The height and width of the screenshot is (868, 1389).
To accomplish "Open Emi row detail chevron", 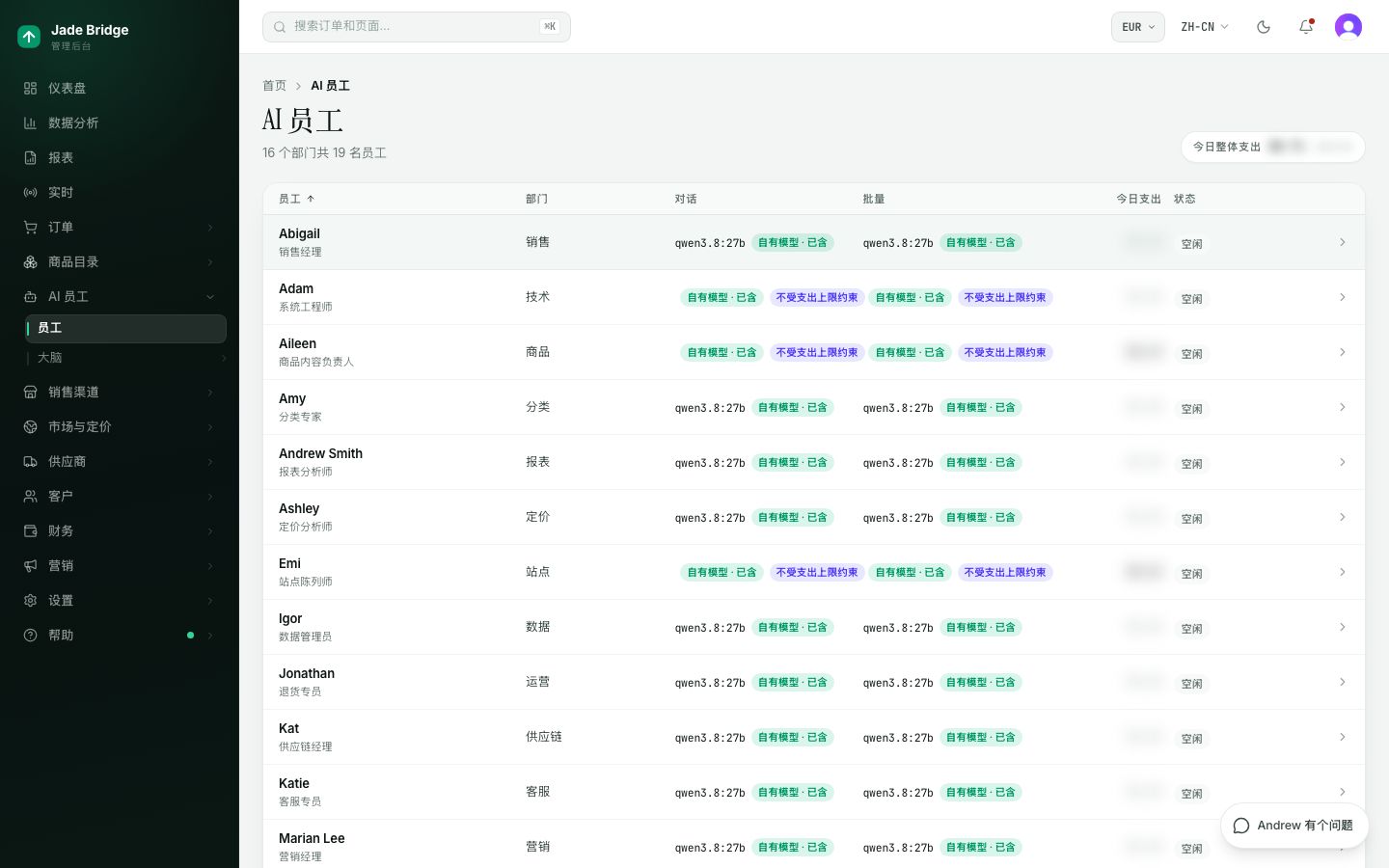I will [1342, 572].
